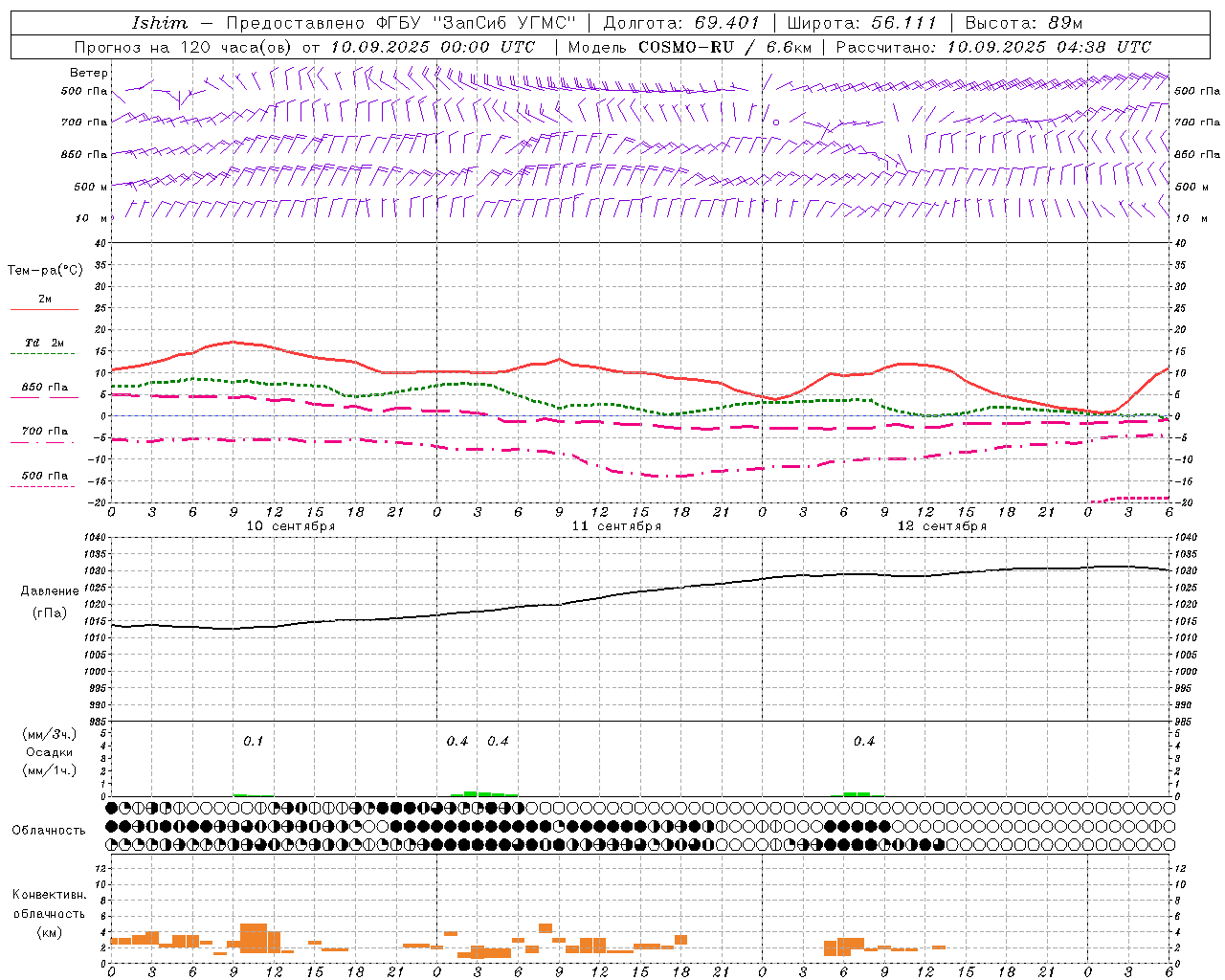Click the "(мм/3ч.)" precipitation unit label
1225x980 pixels.
[49, 734]
